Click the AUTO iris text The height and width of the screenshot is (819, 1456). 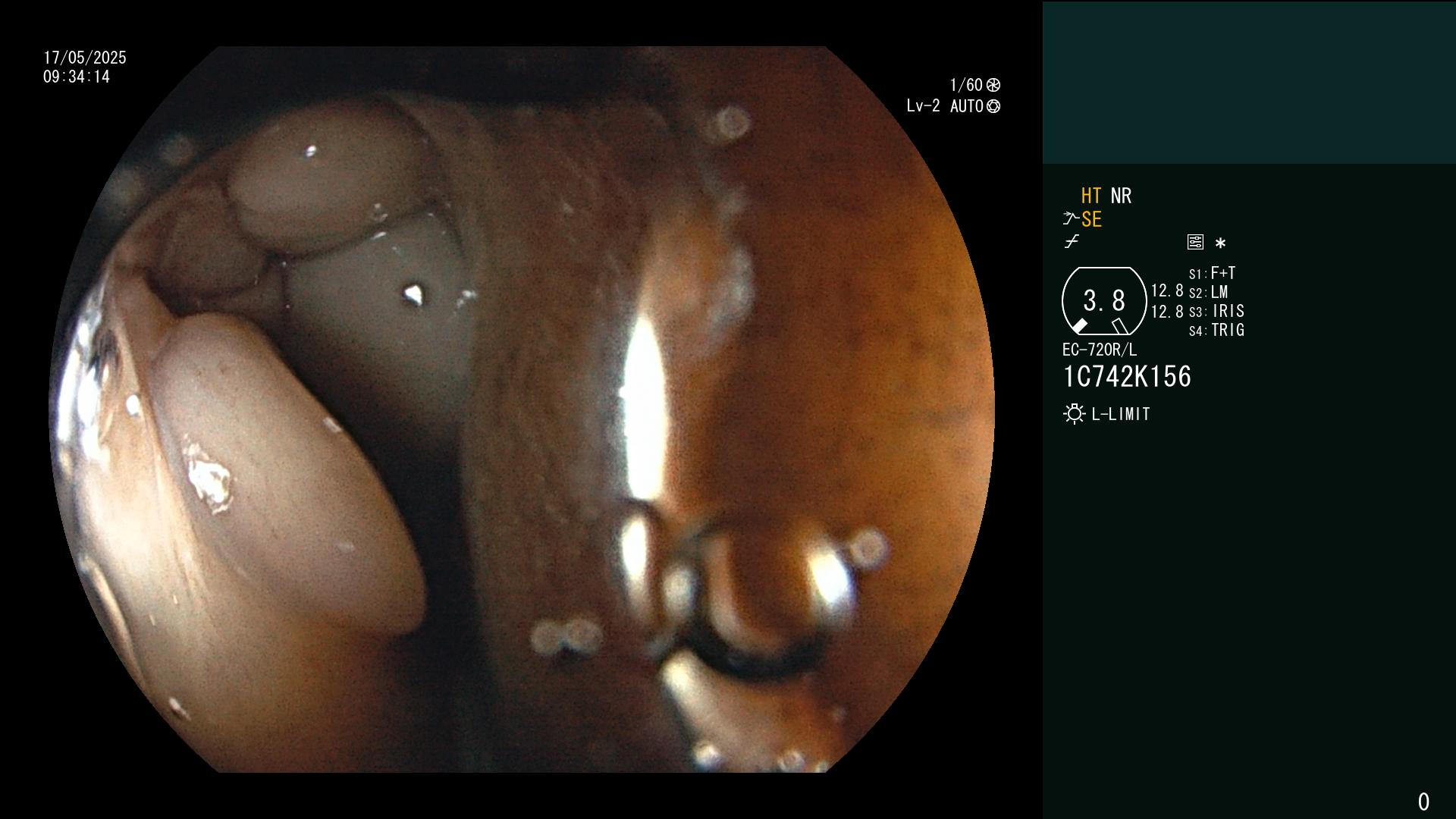coord(967,106)
